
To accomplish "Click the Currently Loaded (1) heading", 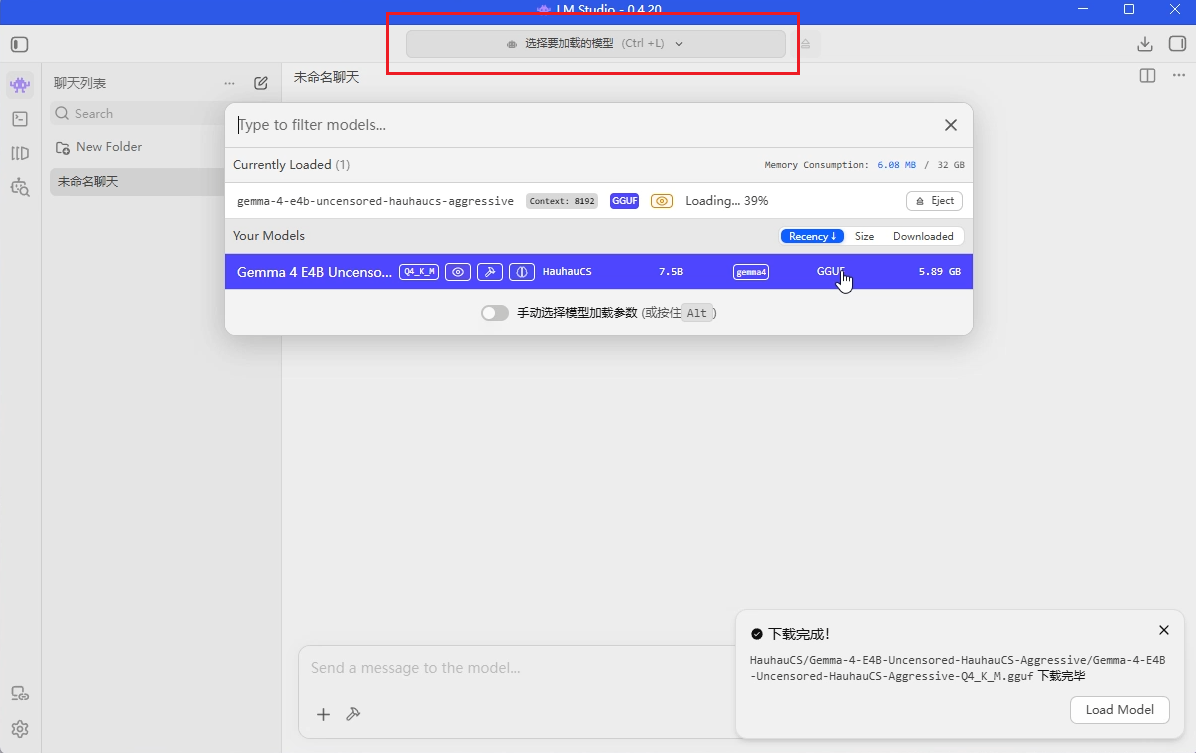I will (291, 165).
